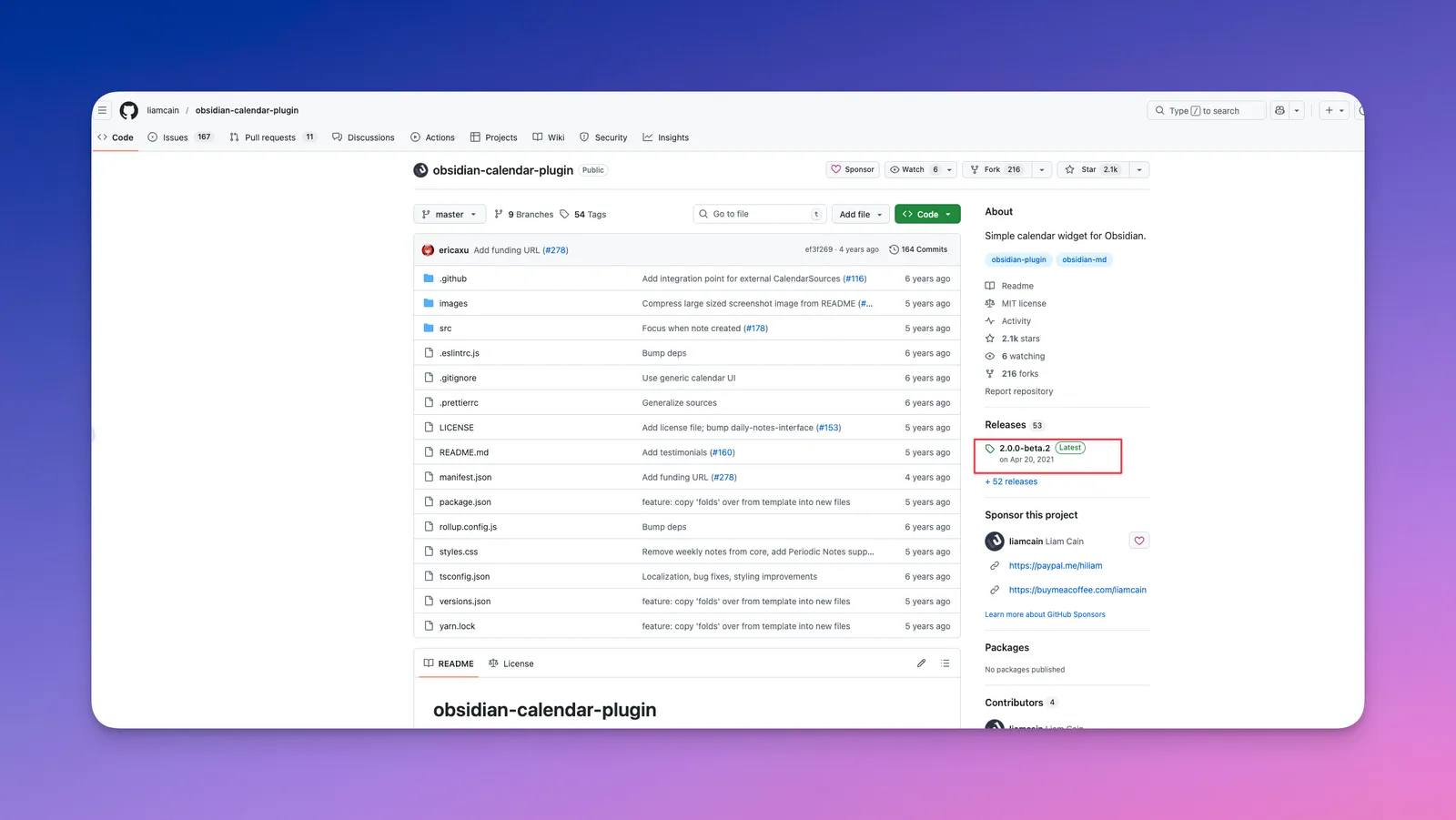Open Learn more about GitHub Sponsors
The height and width of the screenshot is (820, 1456).
coord(1045,614)
